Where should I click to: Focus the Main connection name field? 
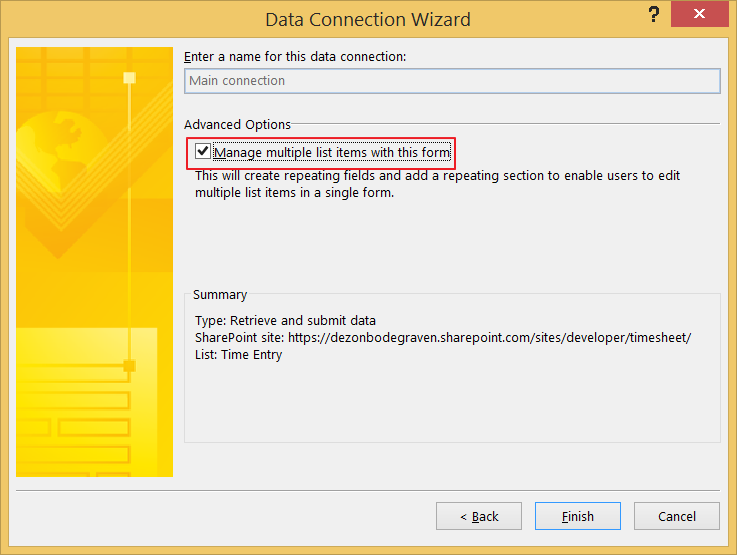point(452,81)
